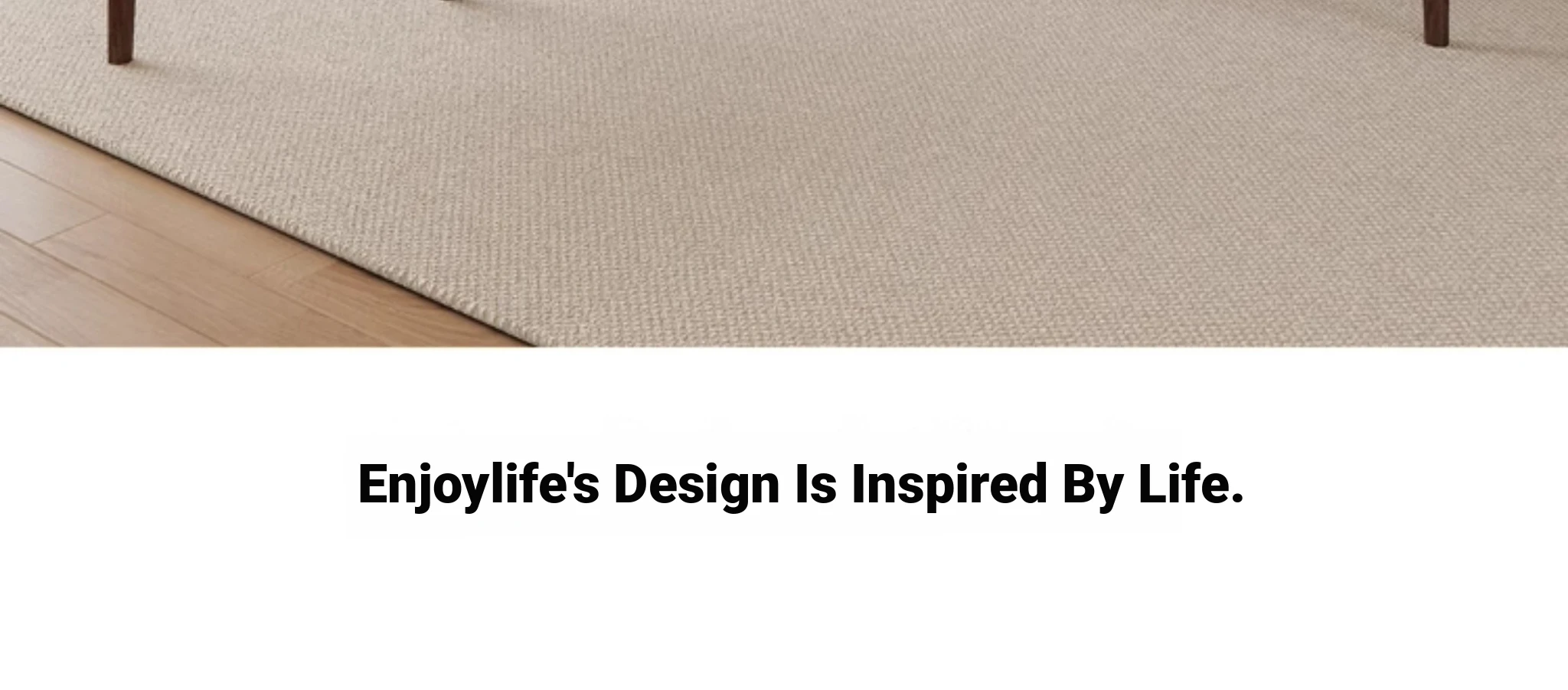The image size is (1568, 690).
Task: Click the apostrophe in "Enjoylife's"
Action: coord(568,469)
